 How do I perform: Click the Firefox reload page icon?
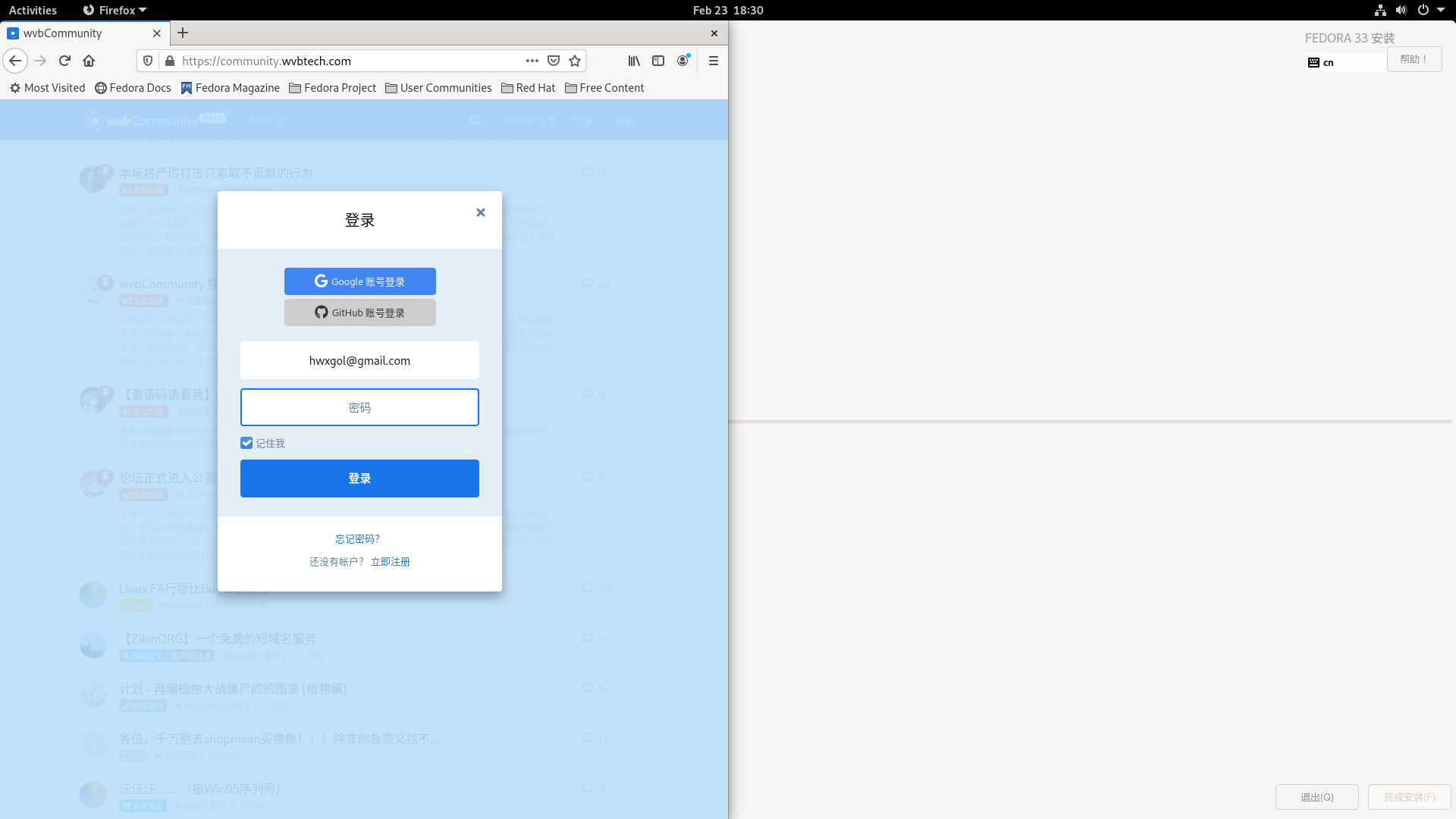point(64,61)
